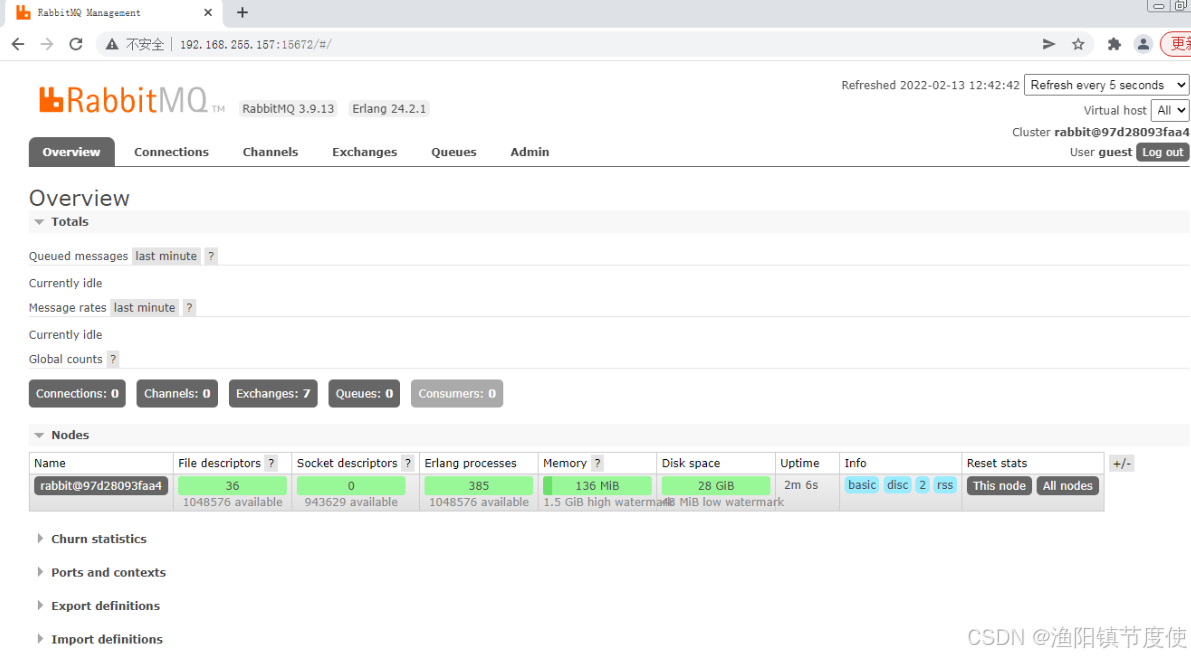Reset stats for This node

point(999,486)
